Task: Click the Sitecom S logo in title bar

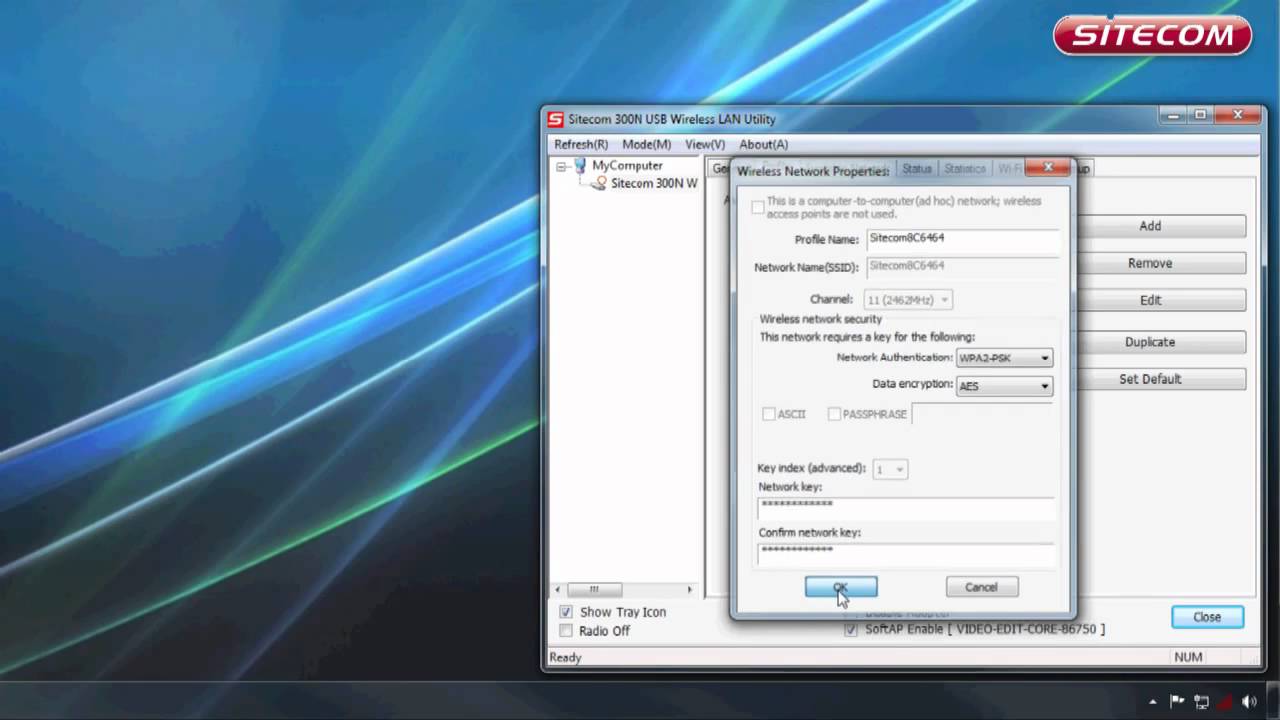Action: (555, 119)
